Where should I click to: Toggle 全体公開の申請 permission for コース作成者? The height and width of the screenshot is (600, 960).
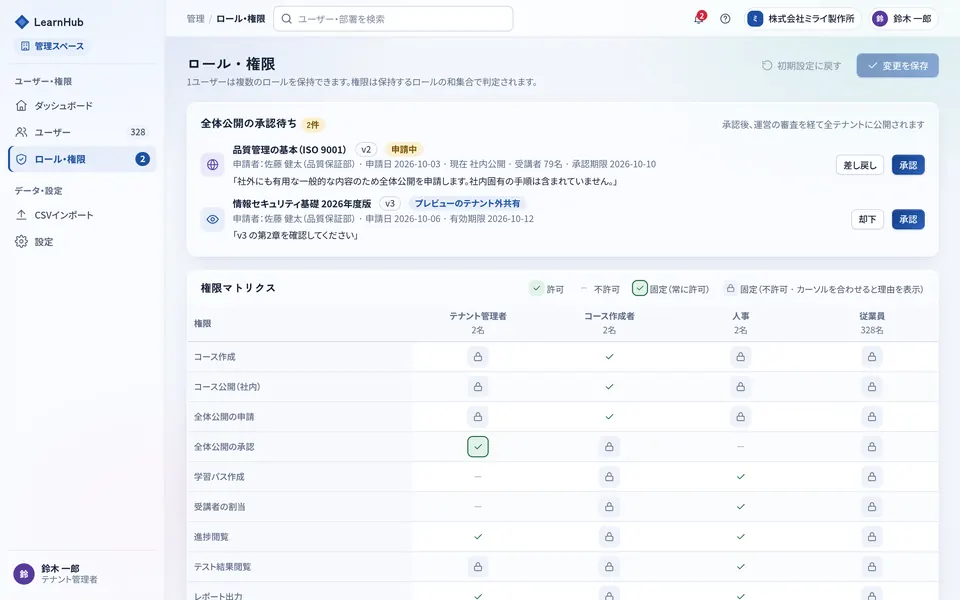pyautogui.click(x=609, y=417)
